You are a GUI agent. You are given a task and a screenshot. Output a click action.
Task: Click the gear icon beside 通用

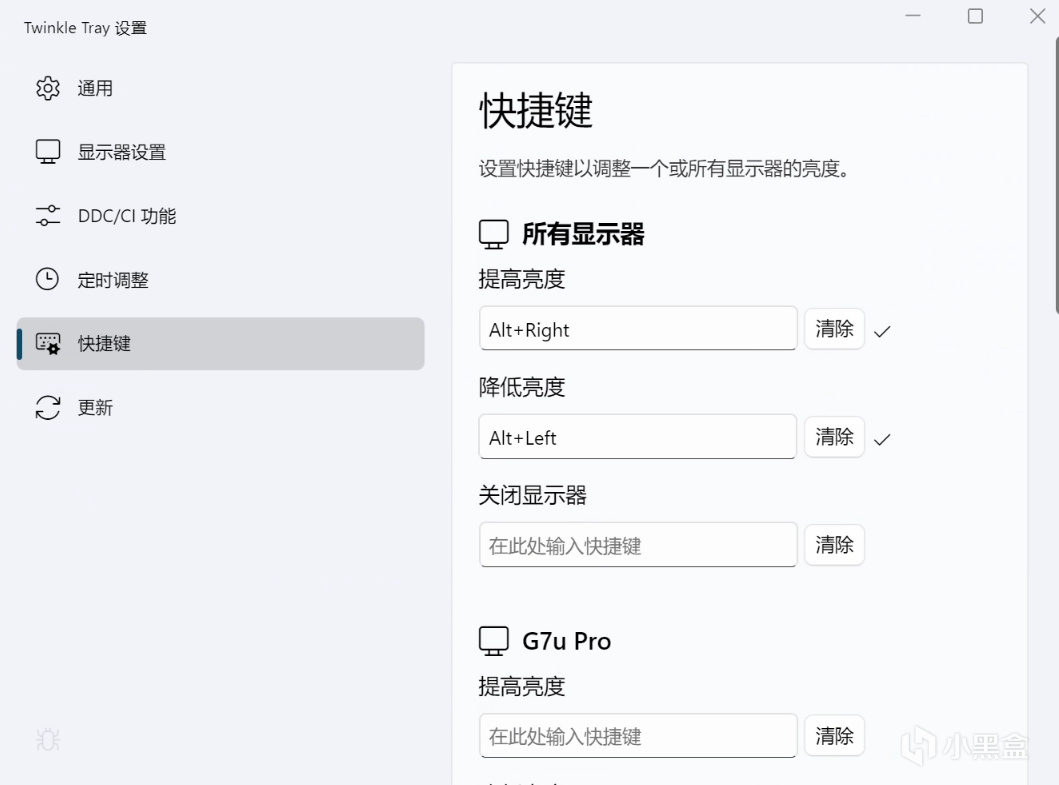[x=48, y=88]
